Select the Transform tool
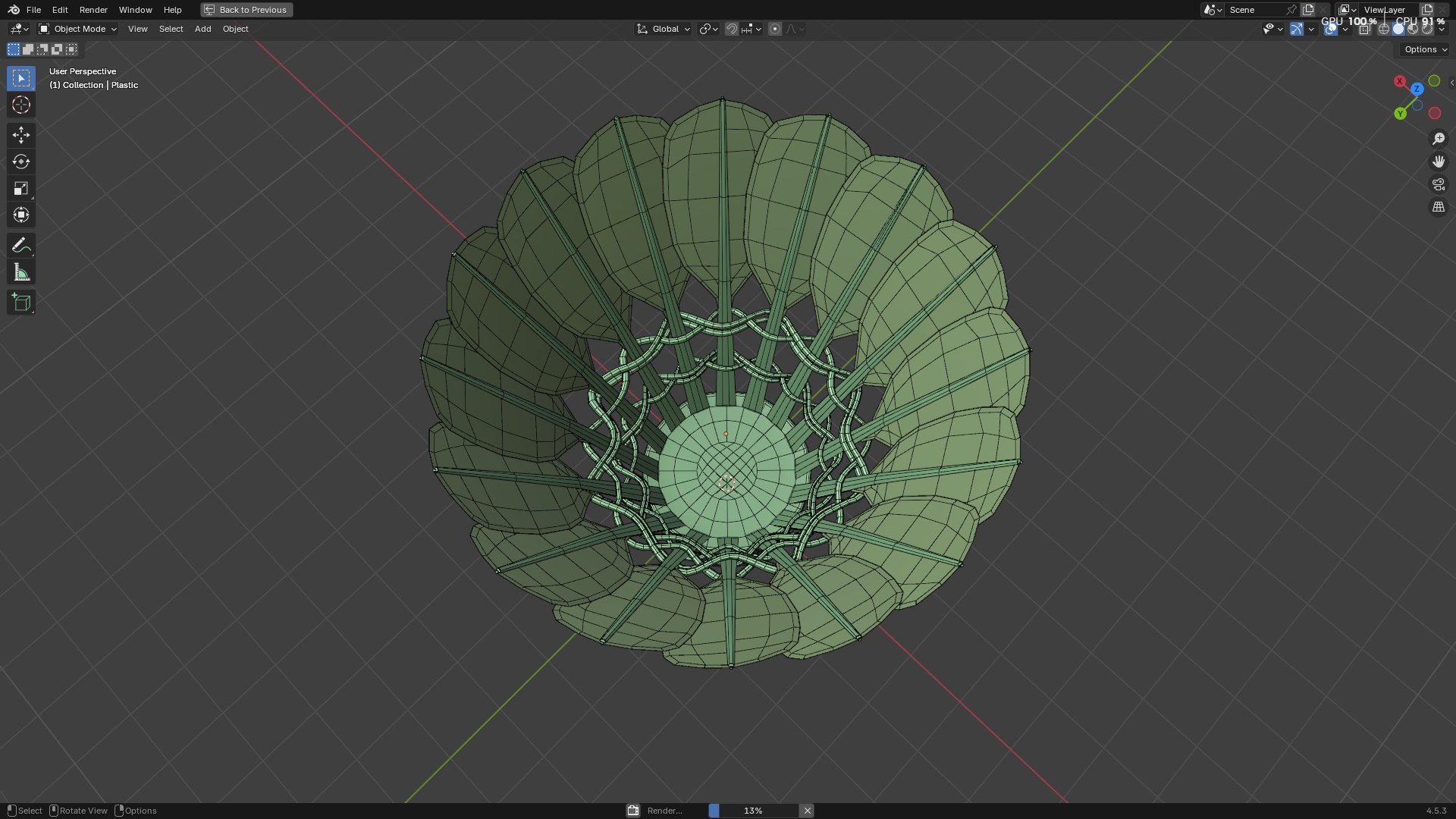The height and width of the screenshot is (819, 1456). pos(21,215)
